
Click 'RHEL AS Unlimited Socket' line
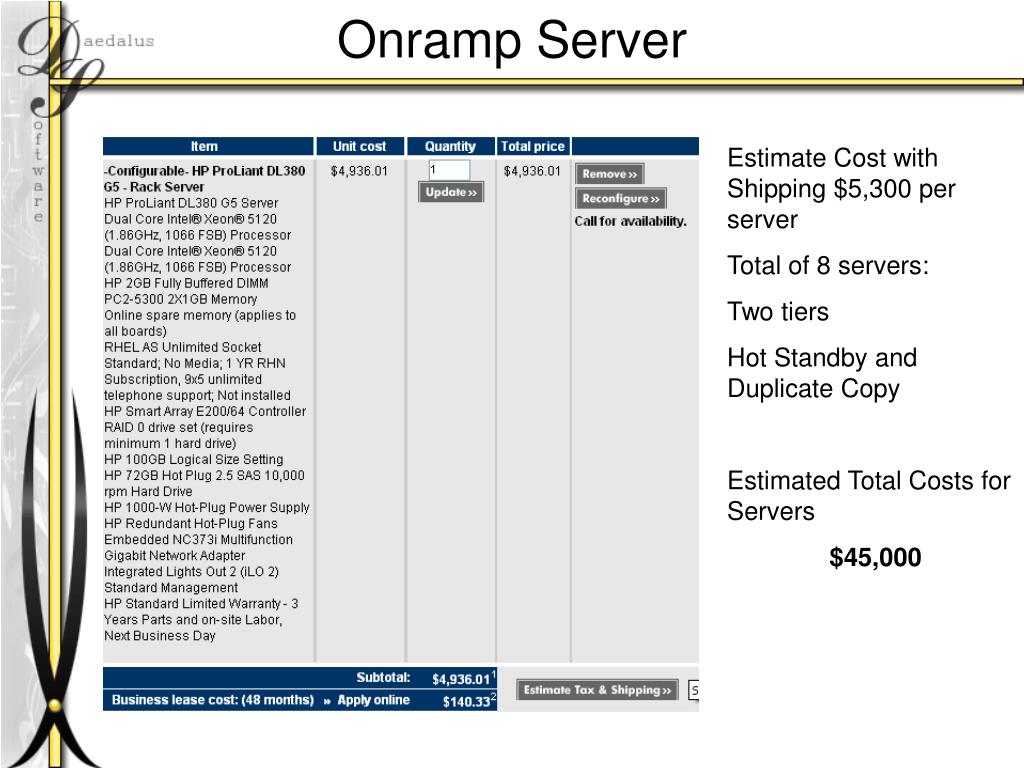point(183,347)
